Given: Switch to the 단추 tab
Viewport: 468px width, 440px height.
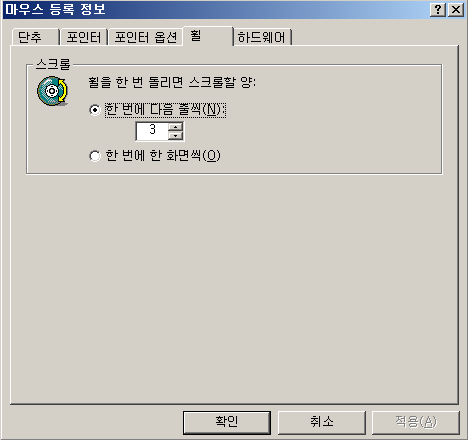Looking at the screenshot, I should pyautogui.click(x=35, y=37).
